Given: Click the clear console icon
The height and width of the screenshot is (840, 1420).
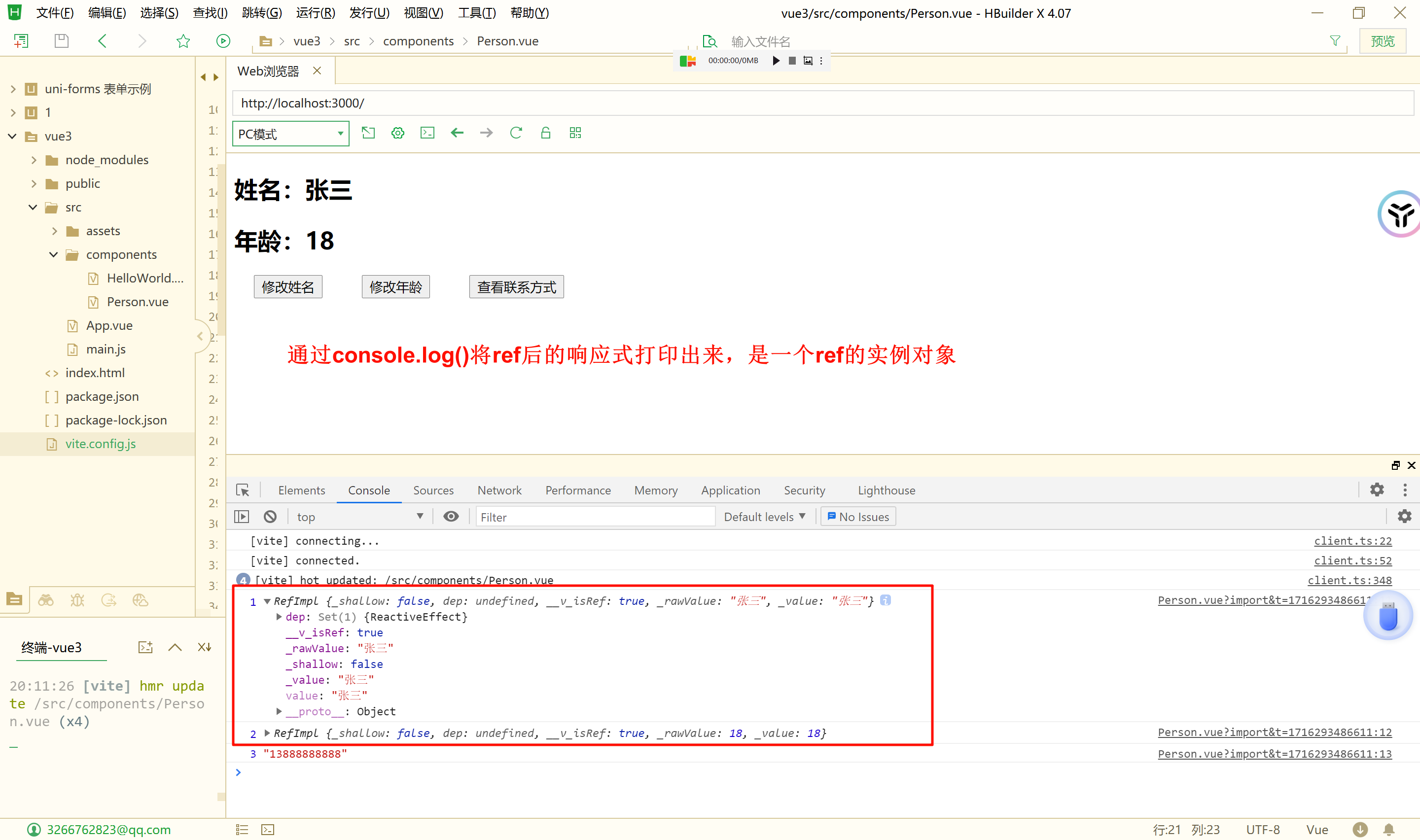Looking at the screenshot, I should 270,516.
